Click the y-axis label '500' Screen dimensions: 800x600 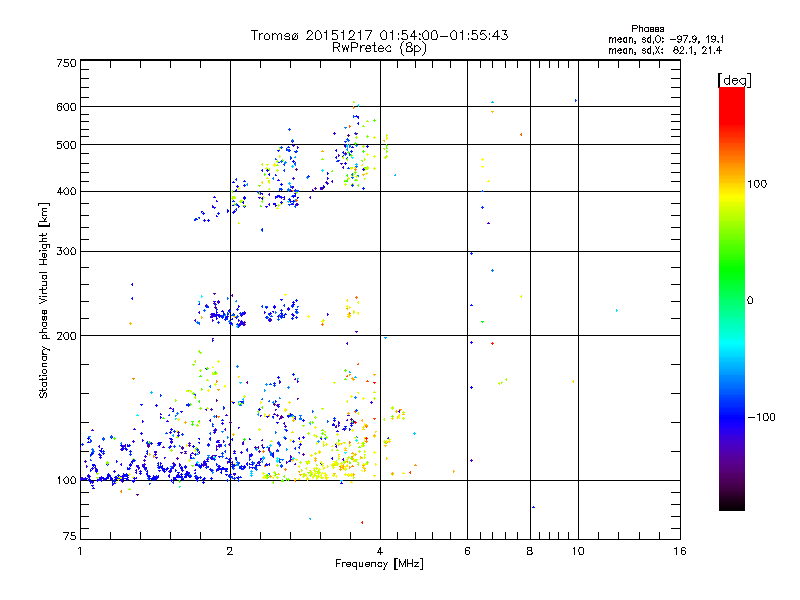pos(66,145)
